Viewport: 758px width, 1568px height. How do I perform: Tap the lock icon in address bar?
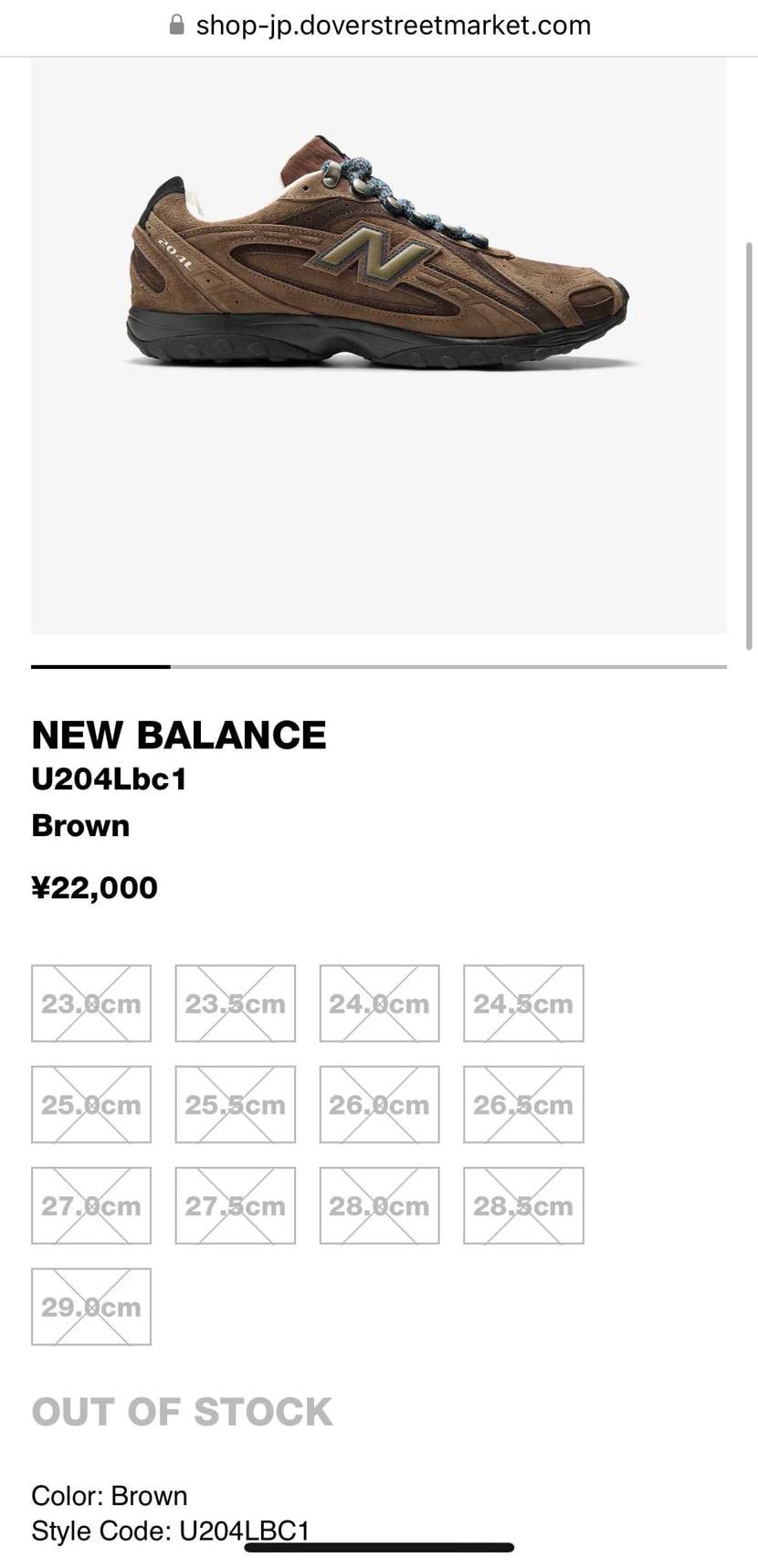(x=177, y=26)
